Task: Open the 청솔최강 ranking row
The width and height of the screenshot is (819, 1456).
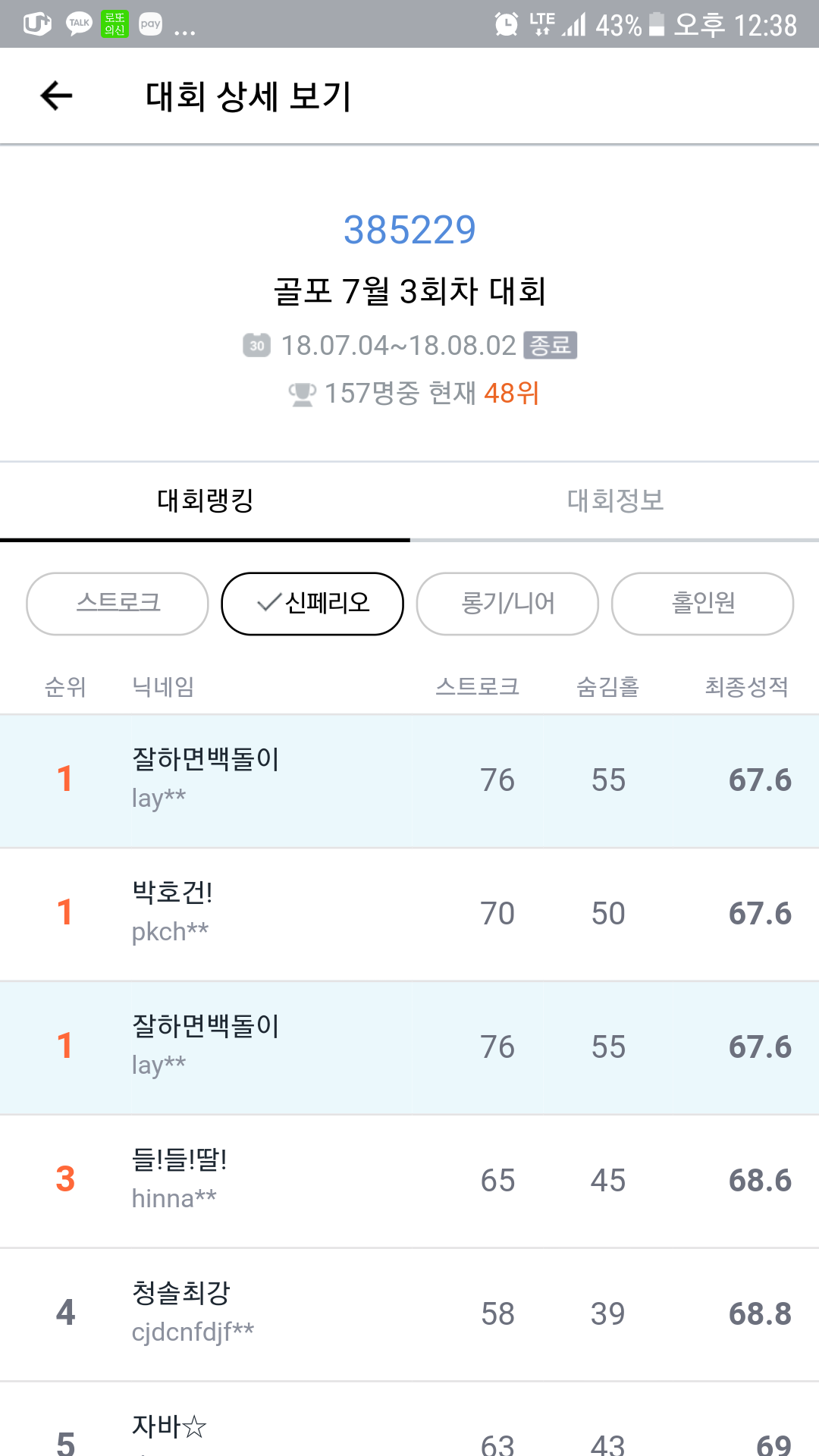Action: pos(409,1314)
